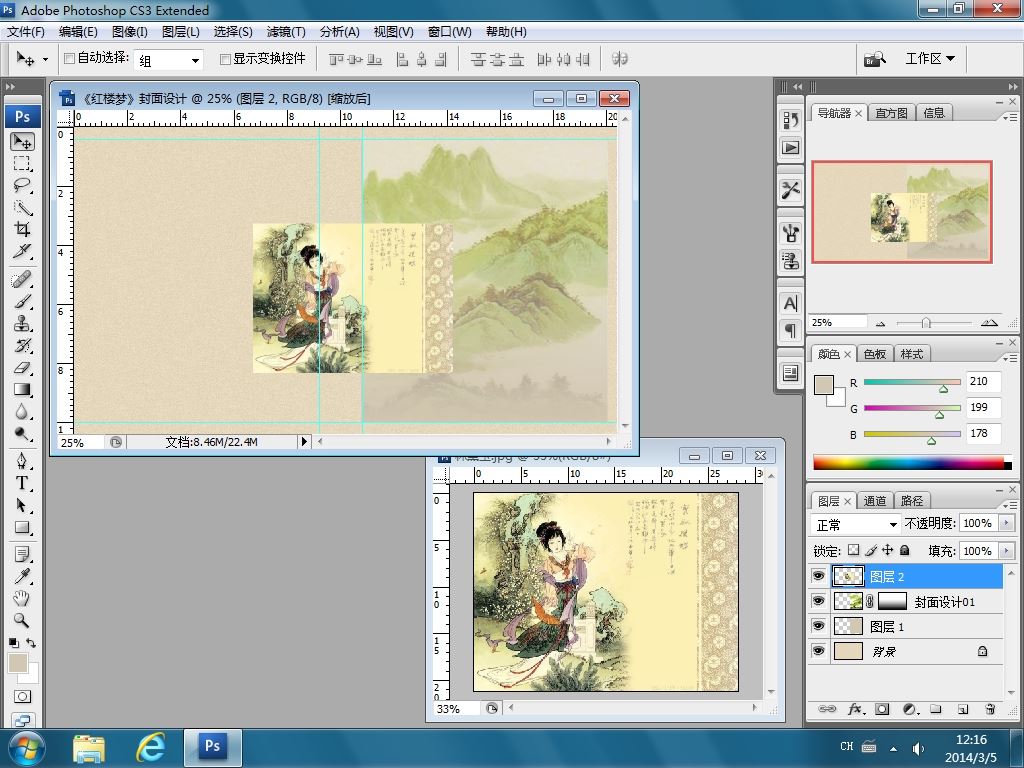
Task: Open the Navigator panel options menu
Action: point(1010,117)
